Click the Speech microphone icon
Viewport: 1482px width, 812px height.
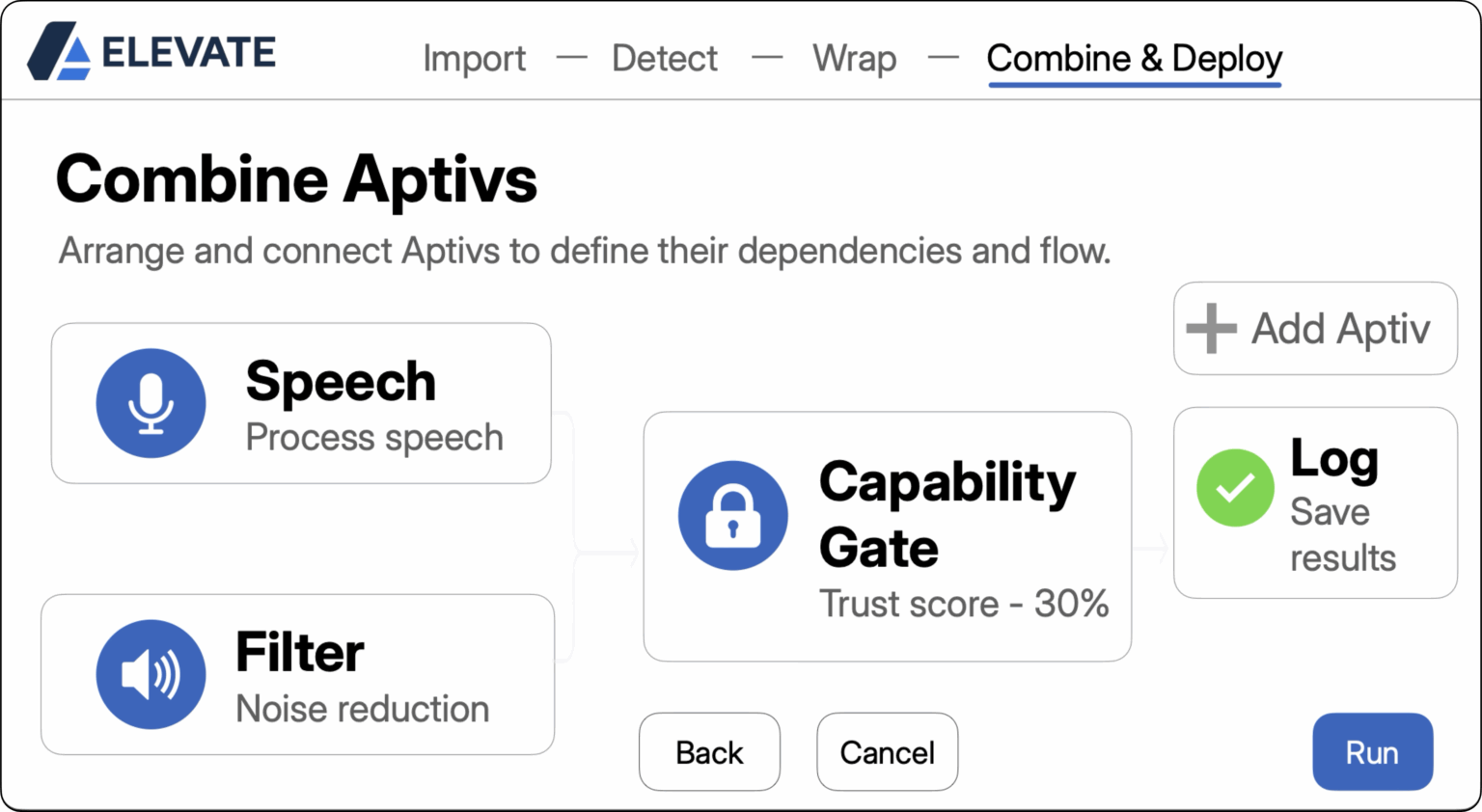151,403
